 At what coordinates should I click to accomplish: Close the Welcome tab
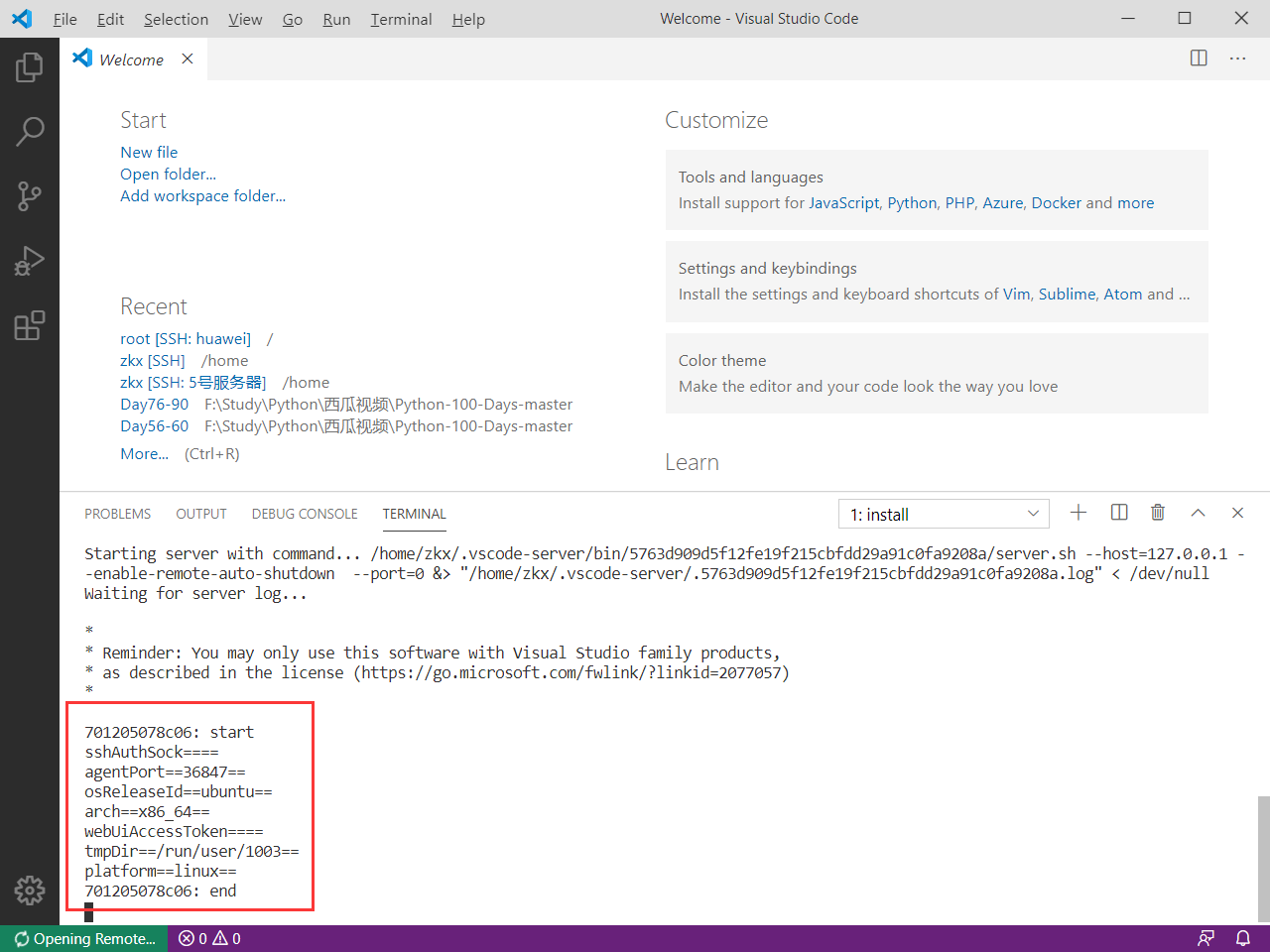tap(188, 59)
